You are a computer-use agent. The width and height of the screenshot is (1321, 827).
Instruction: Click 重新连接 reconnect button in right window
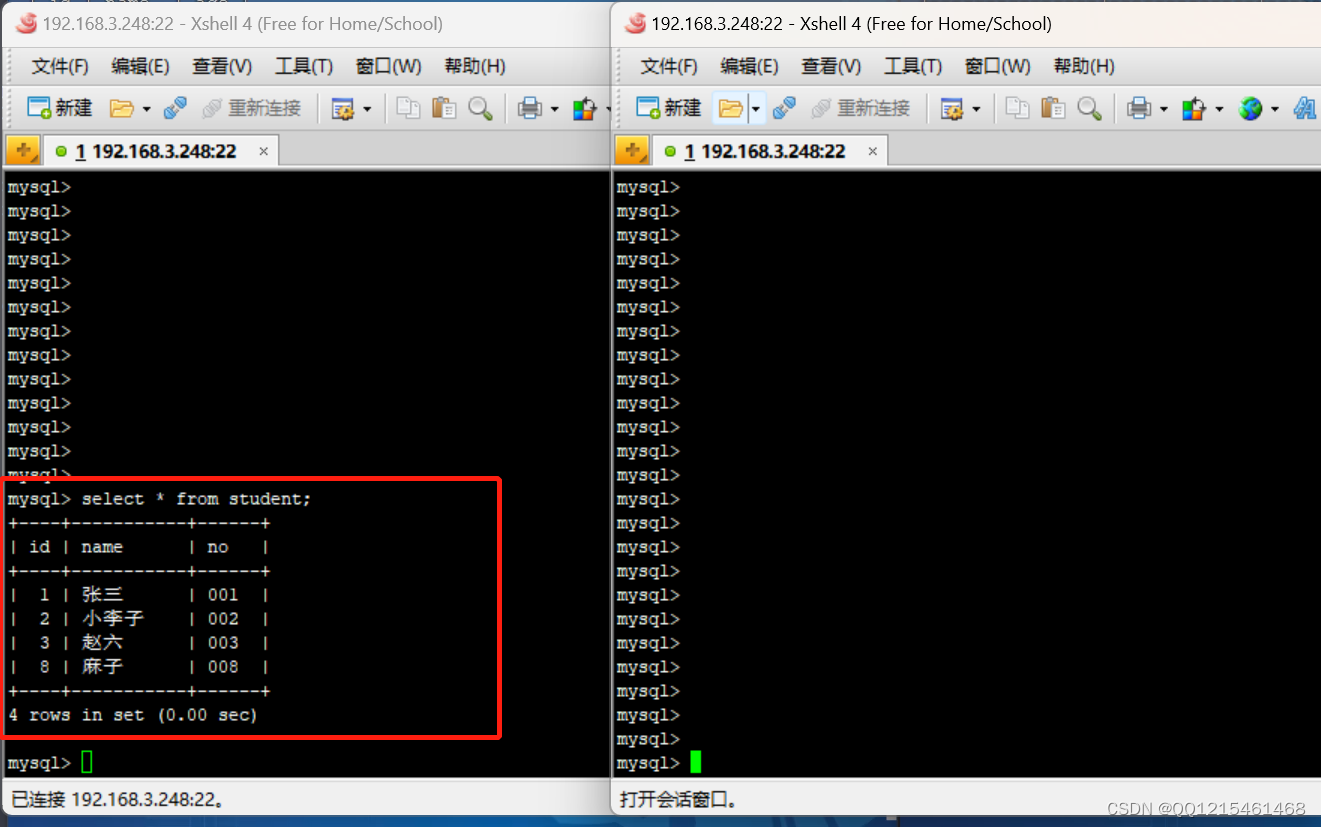(x=861, y=108)
